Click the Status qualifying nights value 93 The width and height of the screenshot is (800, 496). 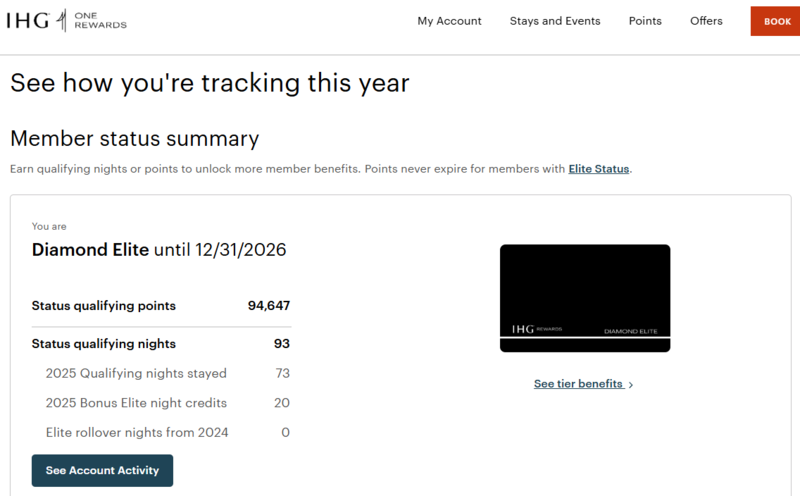click(x=282, y=343)
